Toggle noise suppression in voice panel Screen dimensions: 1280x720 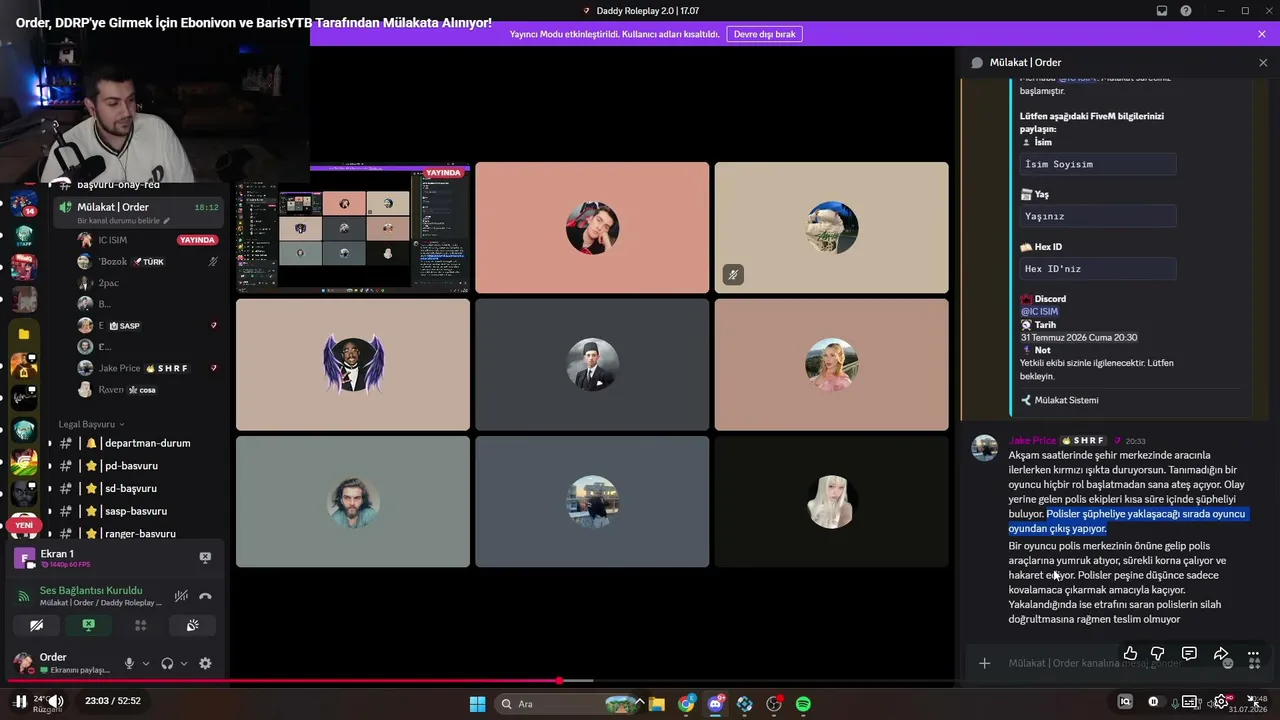pos(181,596)
